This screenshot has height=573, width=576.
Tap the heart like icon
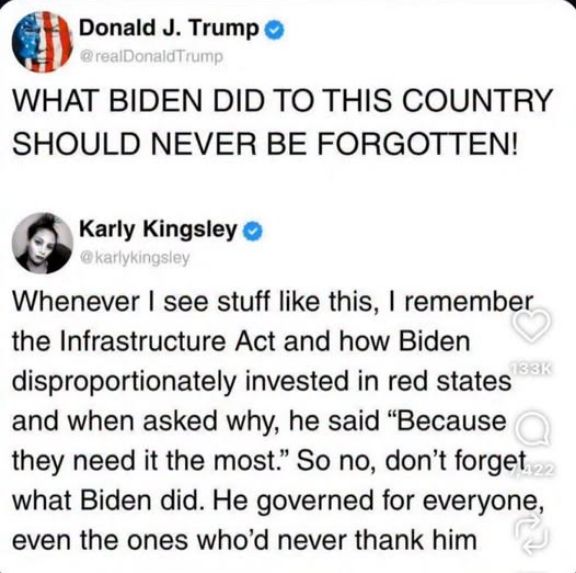tap(532, 324)
